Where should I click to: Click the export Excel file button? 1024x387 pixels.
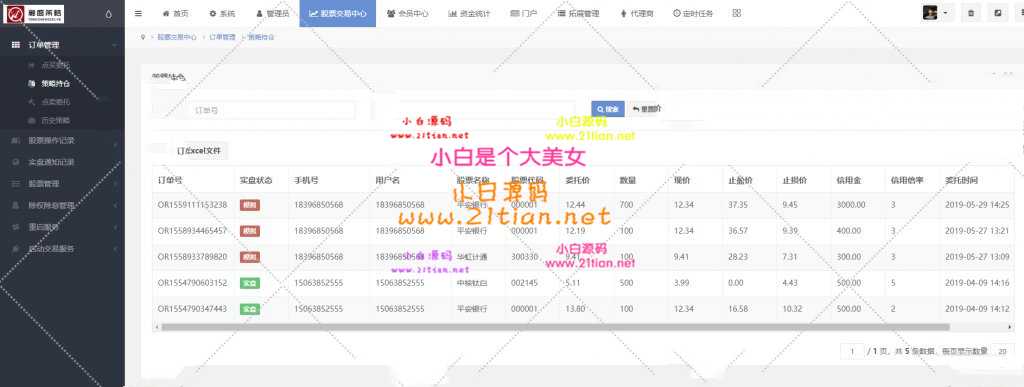[199, 151]
